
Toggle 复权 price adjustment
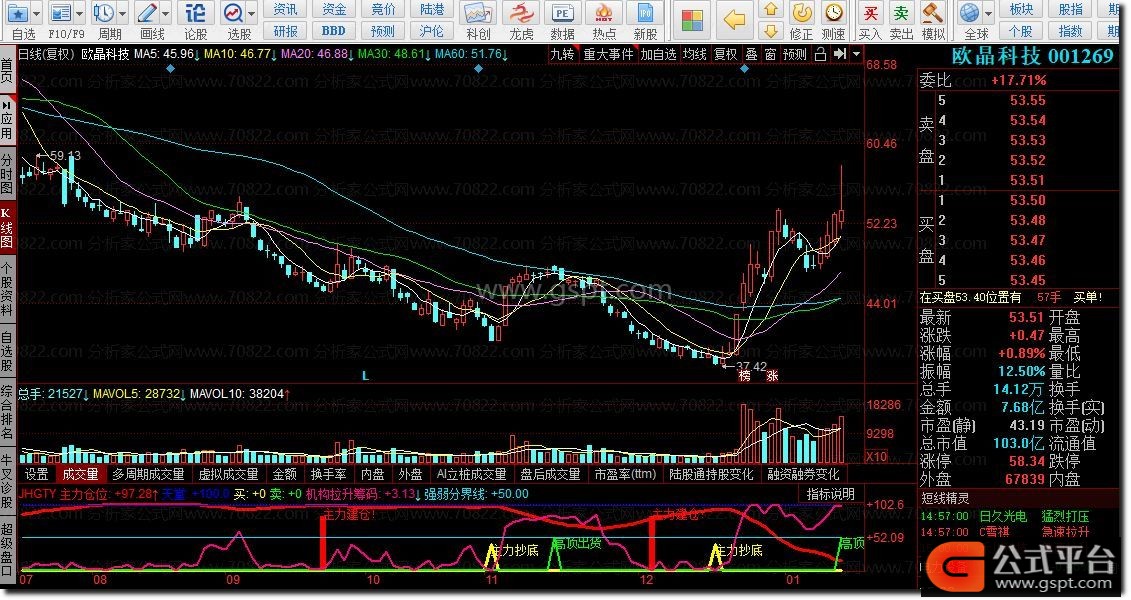coord(726,54)
